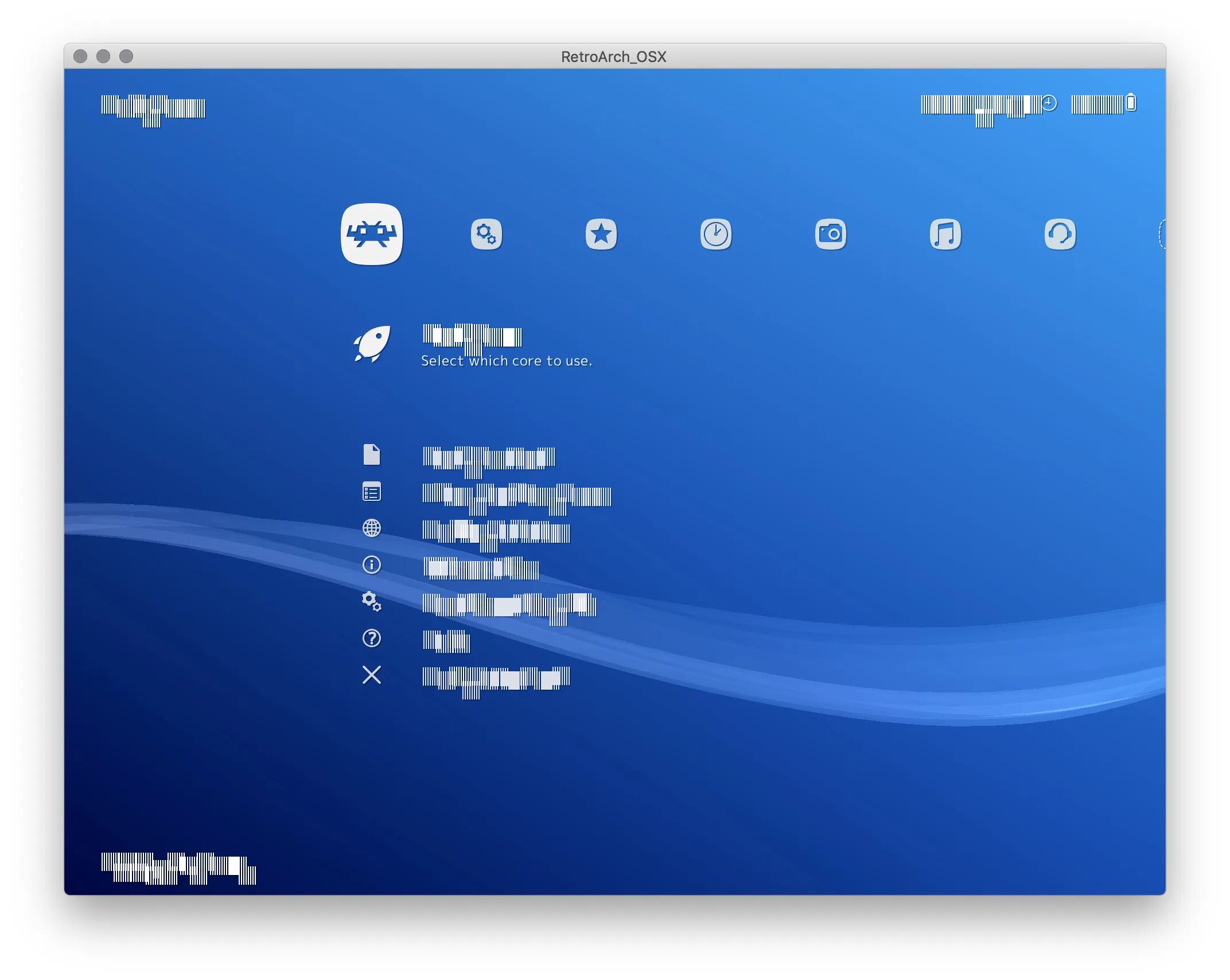Click the playlist list icon in menu
1230x980 pixels.
(372, 492)
